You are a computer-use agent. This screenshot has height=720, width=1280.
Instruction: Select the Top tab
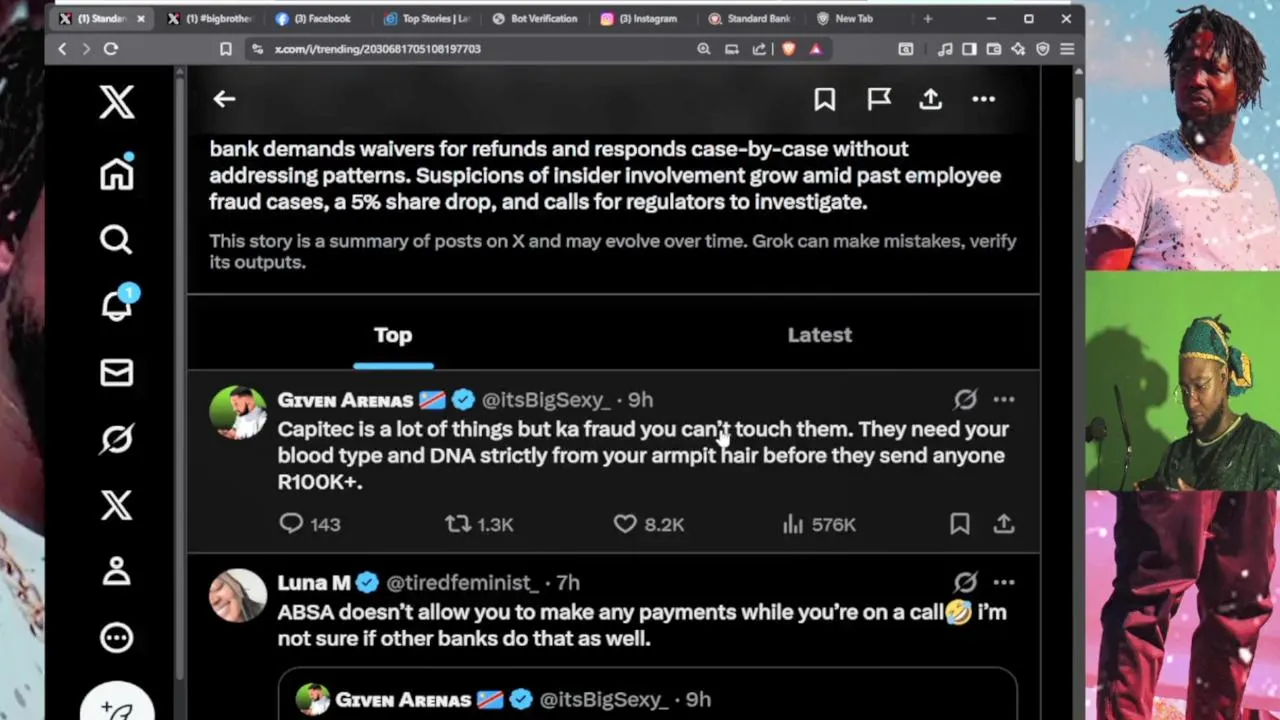(393, 335)
